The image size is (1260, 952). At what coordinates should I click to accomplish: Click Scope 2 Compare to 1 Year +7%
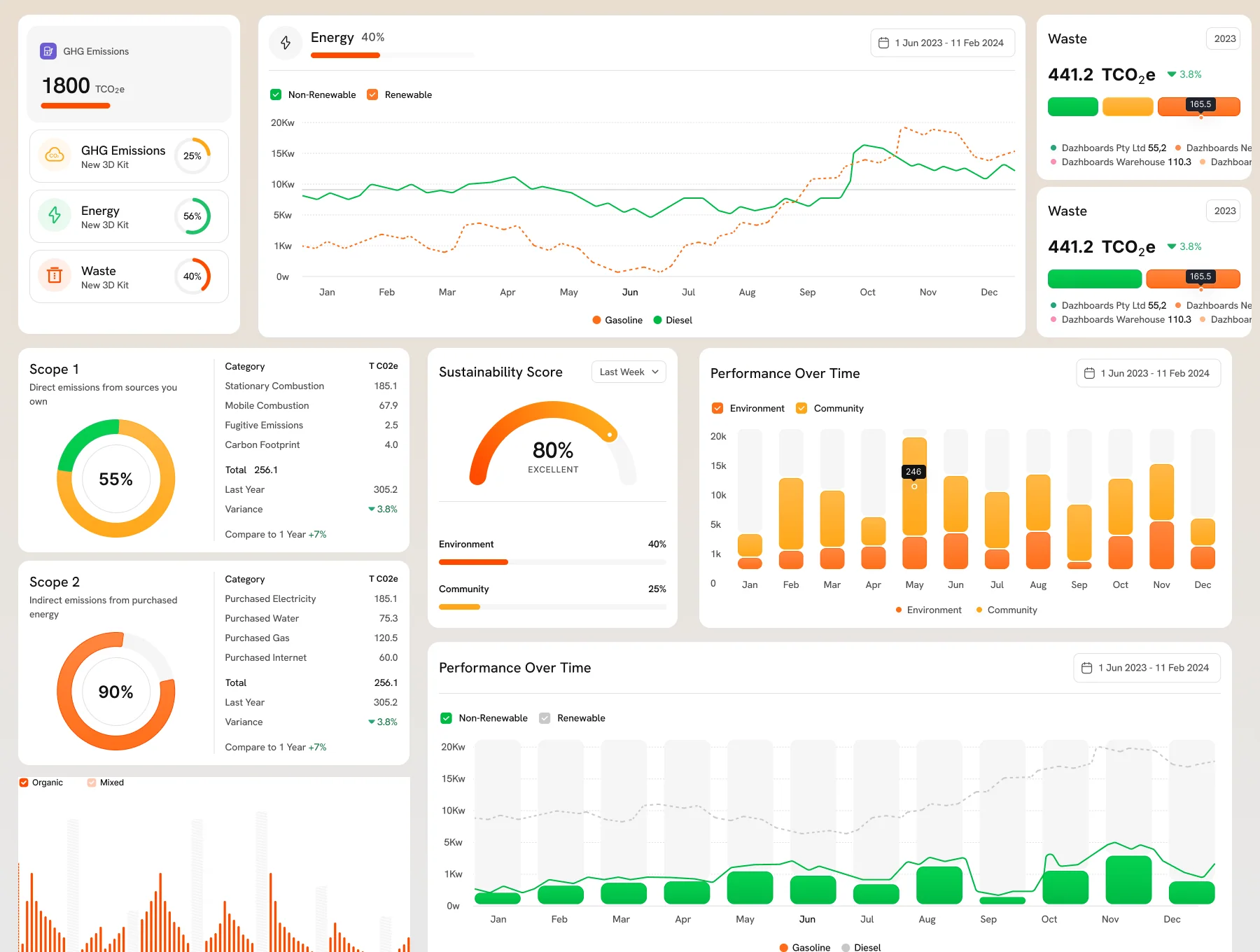pos(276,747)
